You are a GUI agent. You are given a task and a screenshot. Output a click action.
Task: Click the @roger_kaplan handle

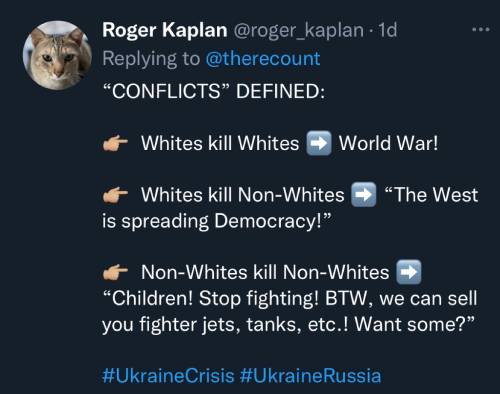pyautogui.click(x=299, y=31)
